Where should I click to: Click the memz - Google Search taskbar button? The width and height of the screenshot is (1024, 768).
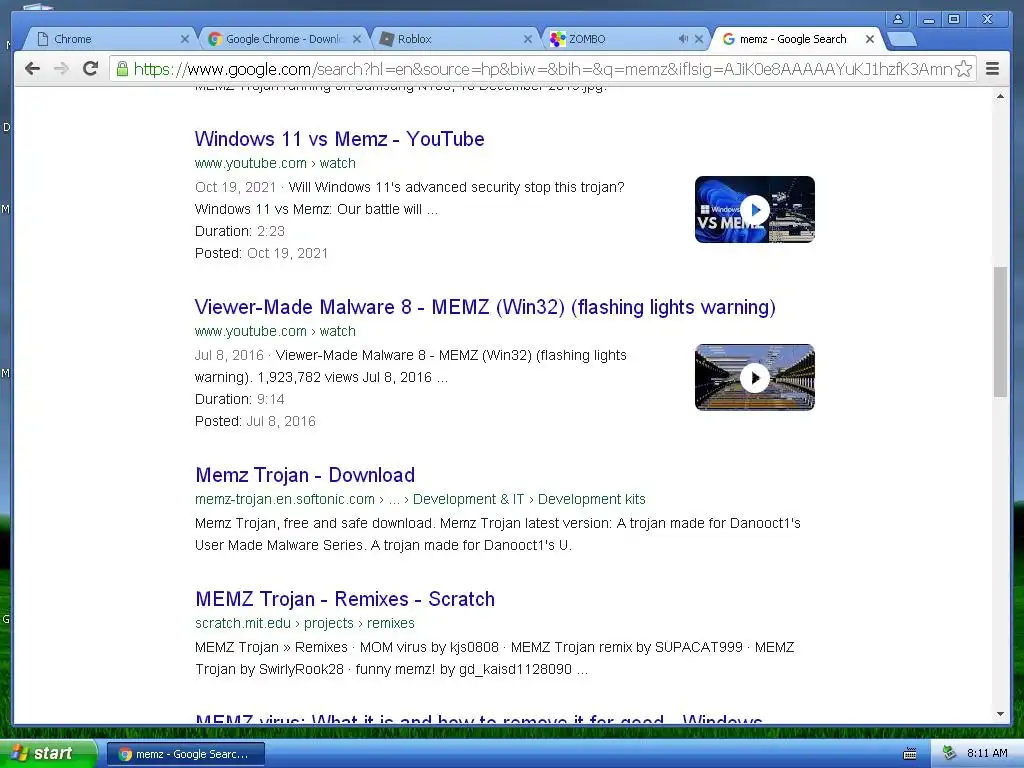(185, 754)
